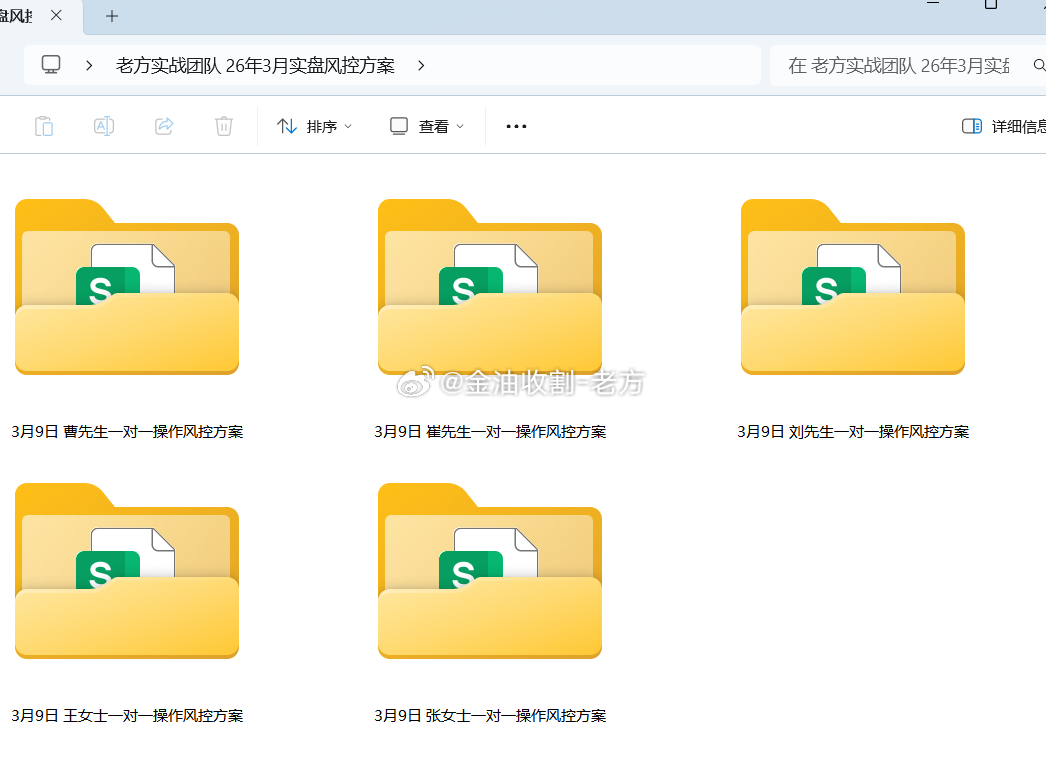Click the Delete (trash) icon
The width and height of the screenshot is (1046, 763).
click(223, 125)
